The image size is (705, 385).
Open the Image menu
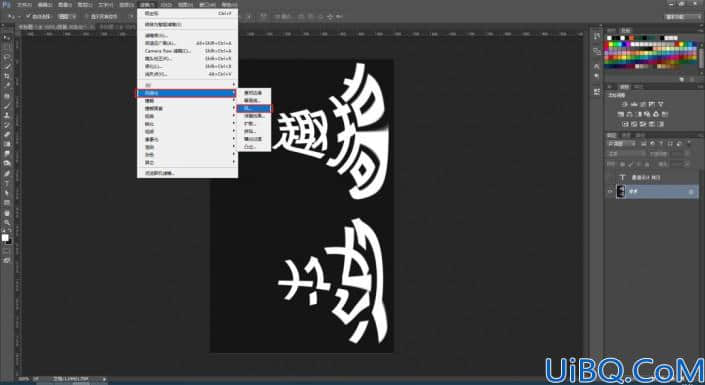(x=64, y=4)
